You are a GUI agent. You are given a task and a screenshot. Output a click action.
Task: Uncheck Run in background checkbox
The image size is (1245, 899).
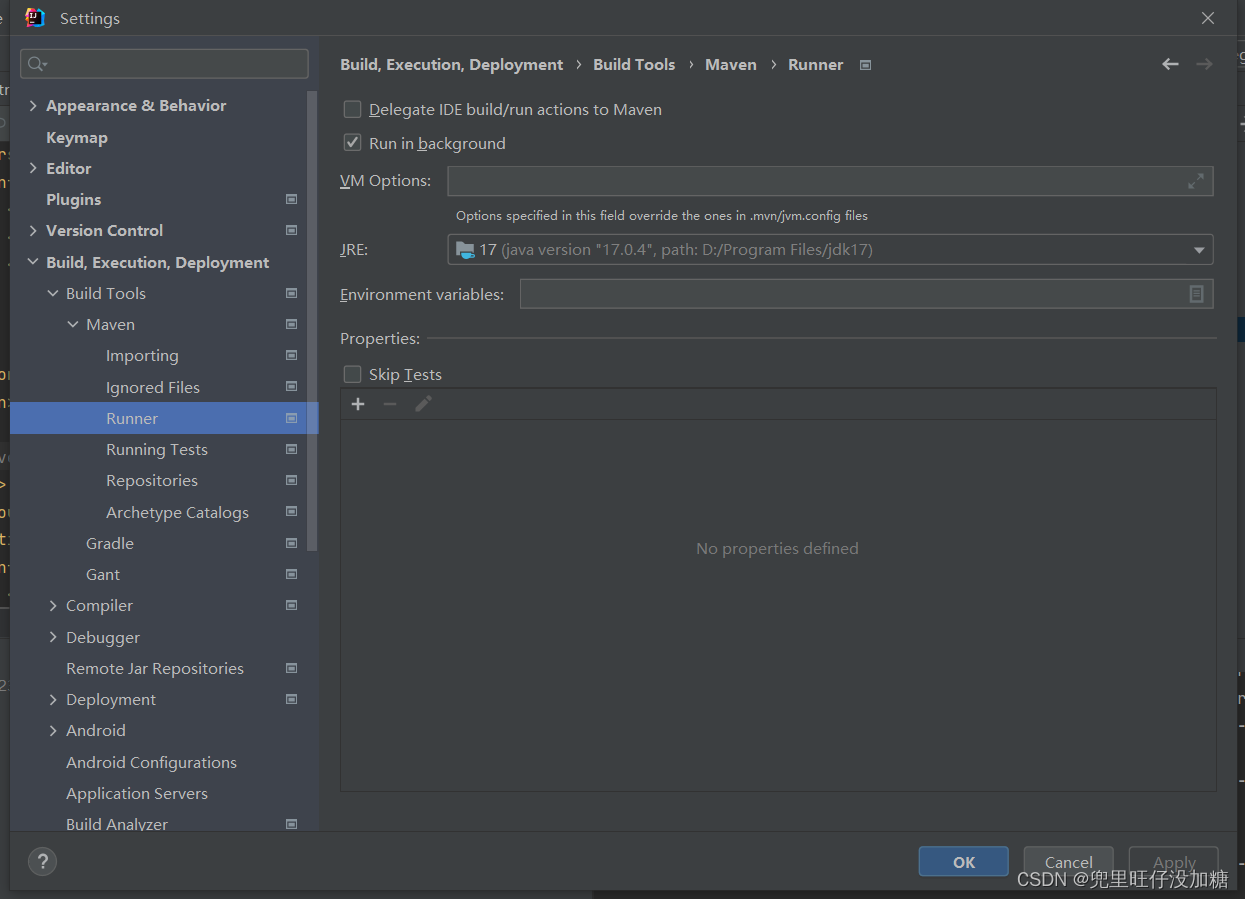(x=352, y=143)
